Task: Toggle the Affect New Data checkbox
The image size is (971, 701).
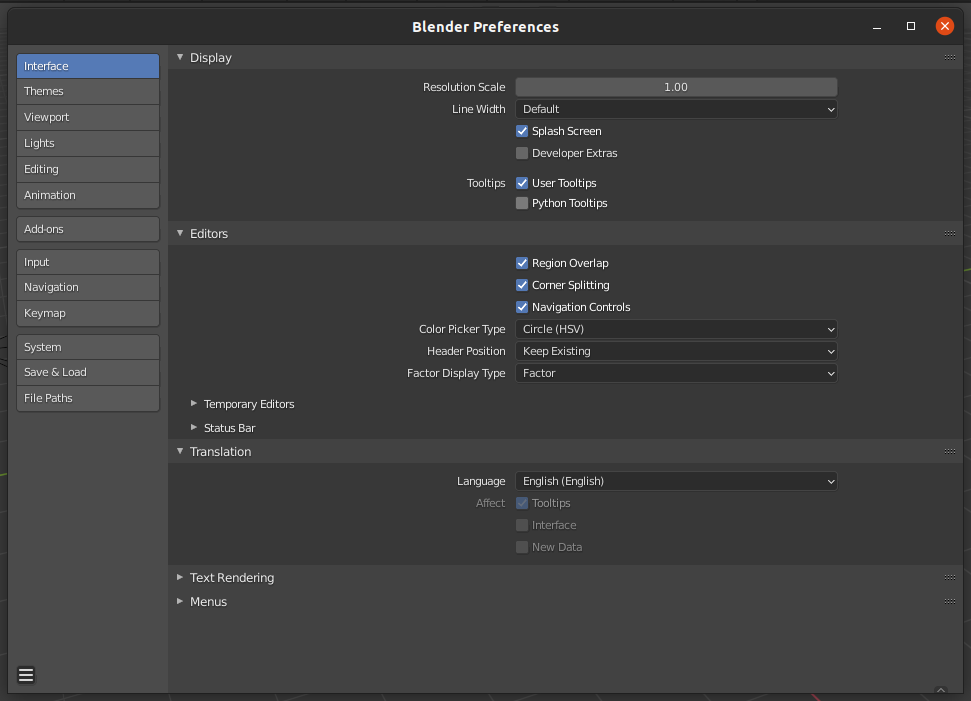Action: pos(522,547)
